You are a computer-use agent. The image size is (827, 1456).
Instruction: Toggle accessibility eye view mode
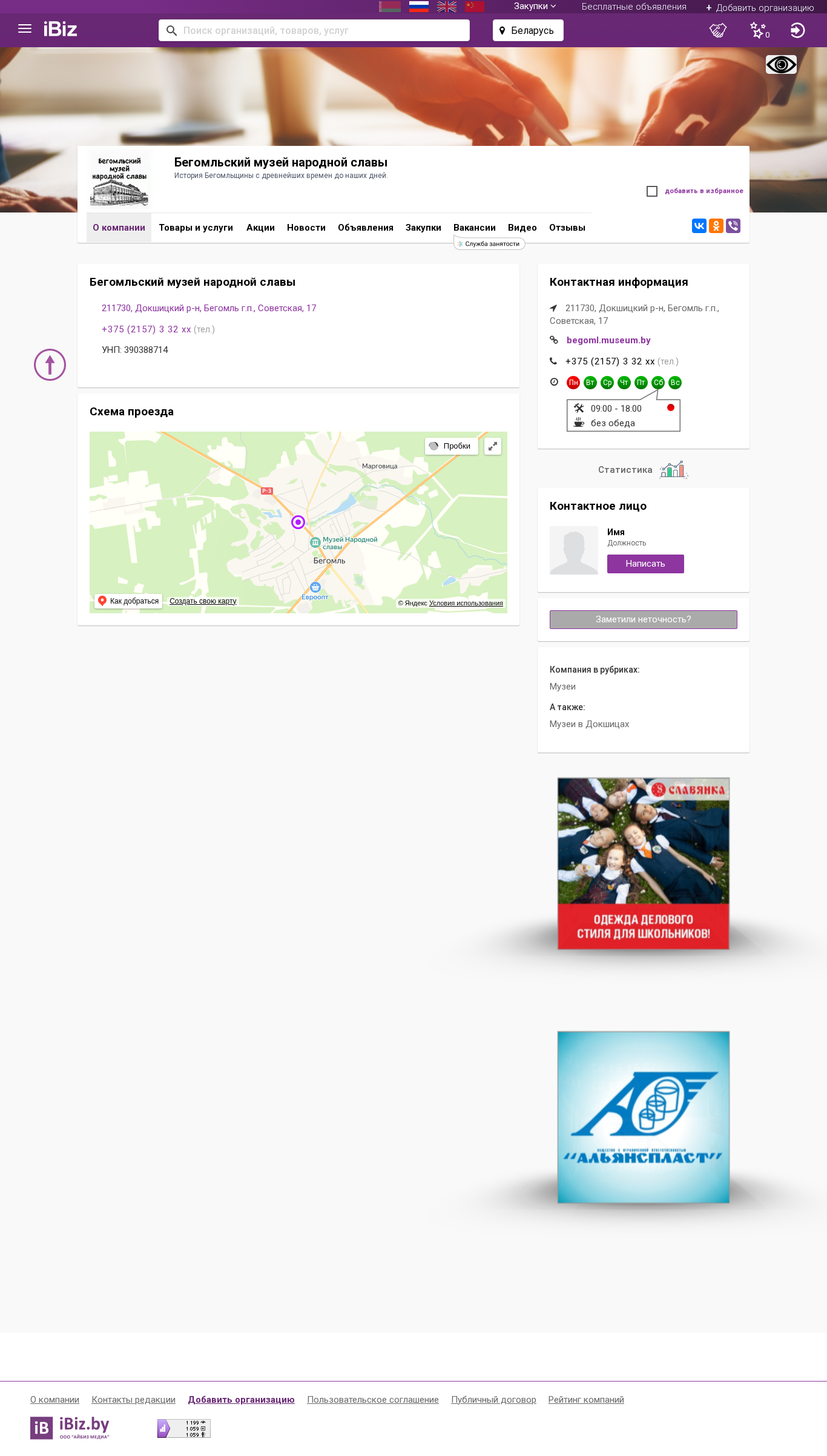(781, 64)
